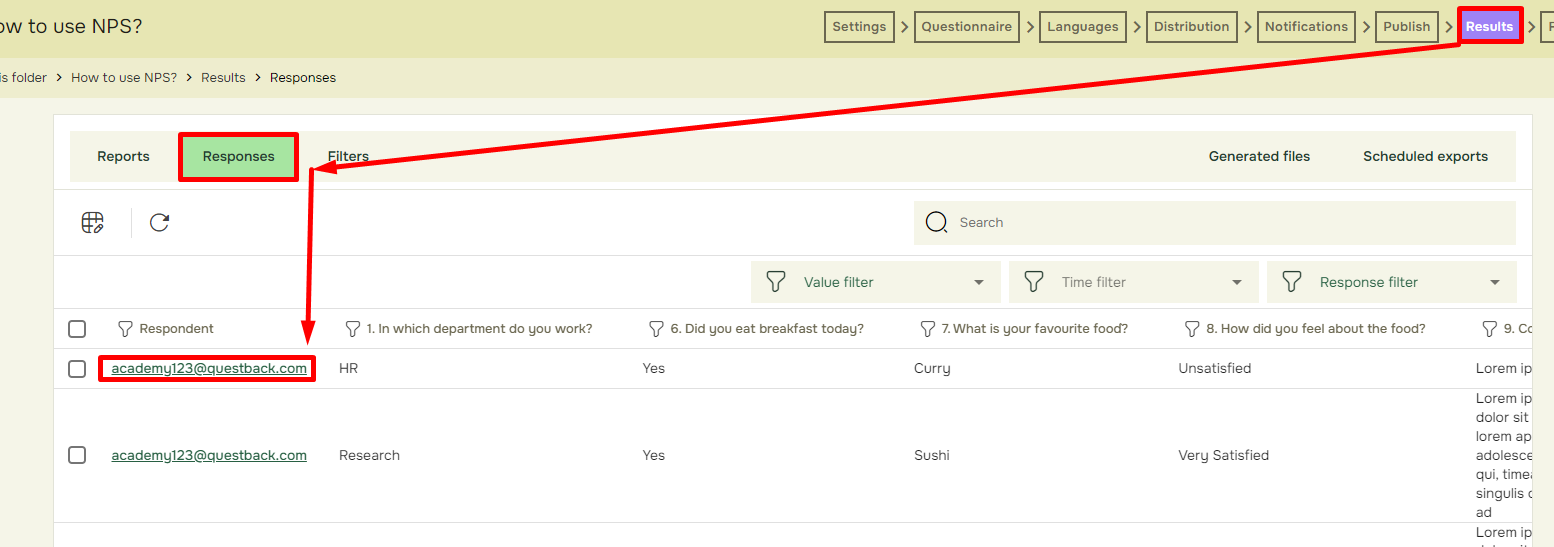Click funnel icon for breakfast question column
The width and height of the screenshot is (1554, 547).
point(656,329)
